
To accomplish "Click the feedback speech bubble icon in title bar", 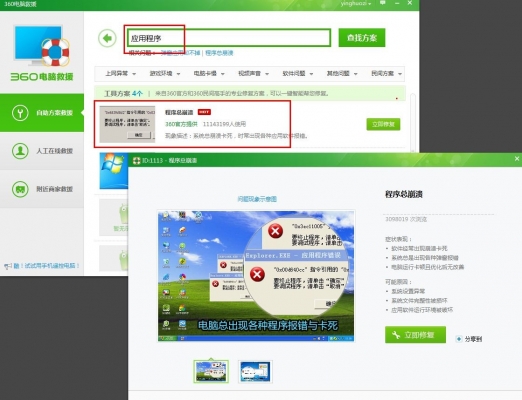I will click(x=383, y=3).
